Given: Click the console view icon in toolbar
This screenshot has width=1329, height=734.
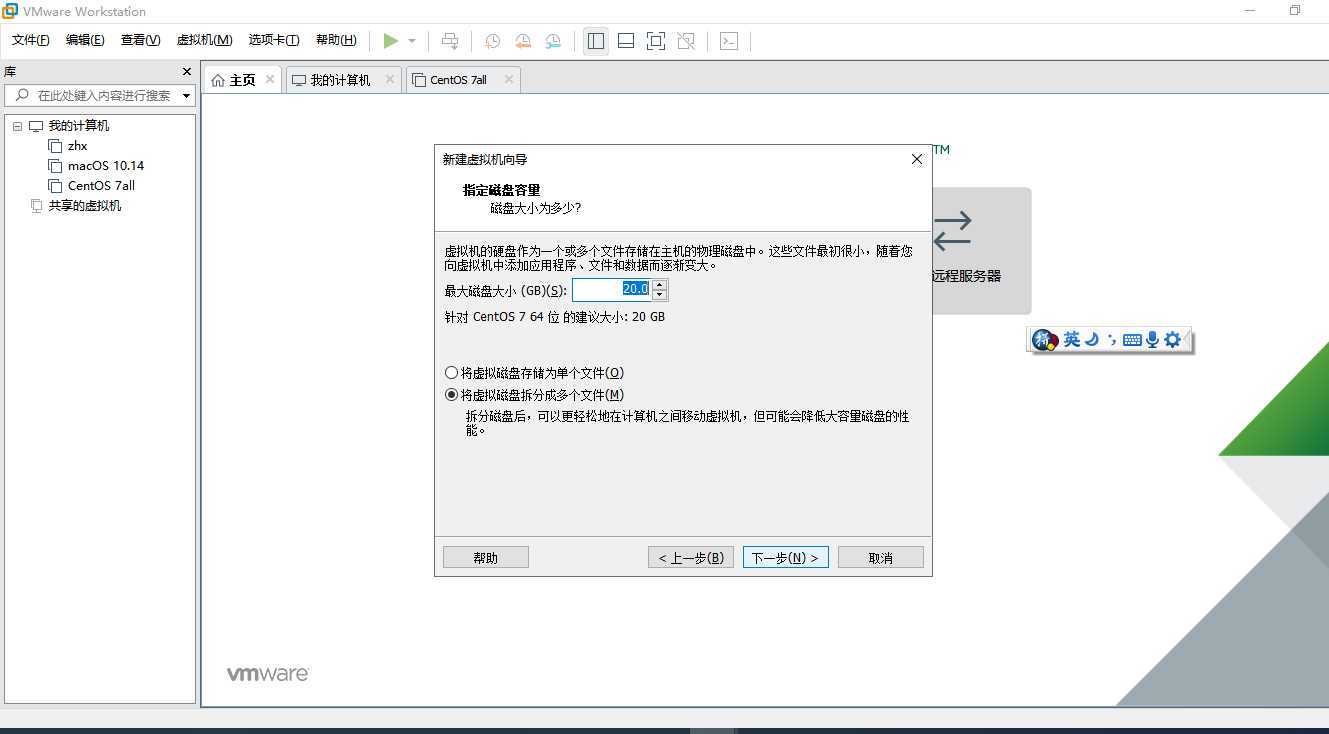Looking at the screenshot, I should [730, 41].
